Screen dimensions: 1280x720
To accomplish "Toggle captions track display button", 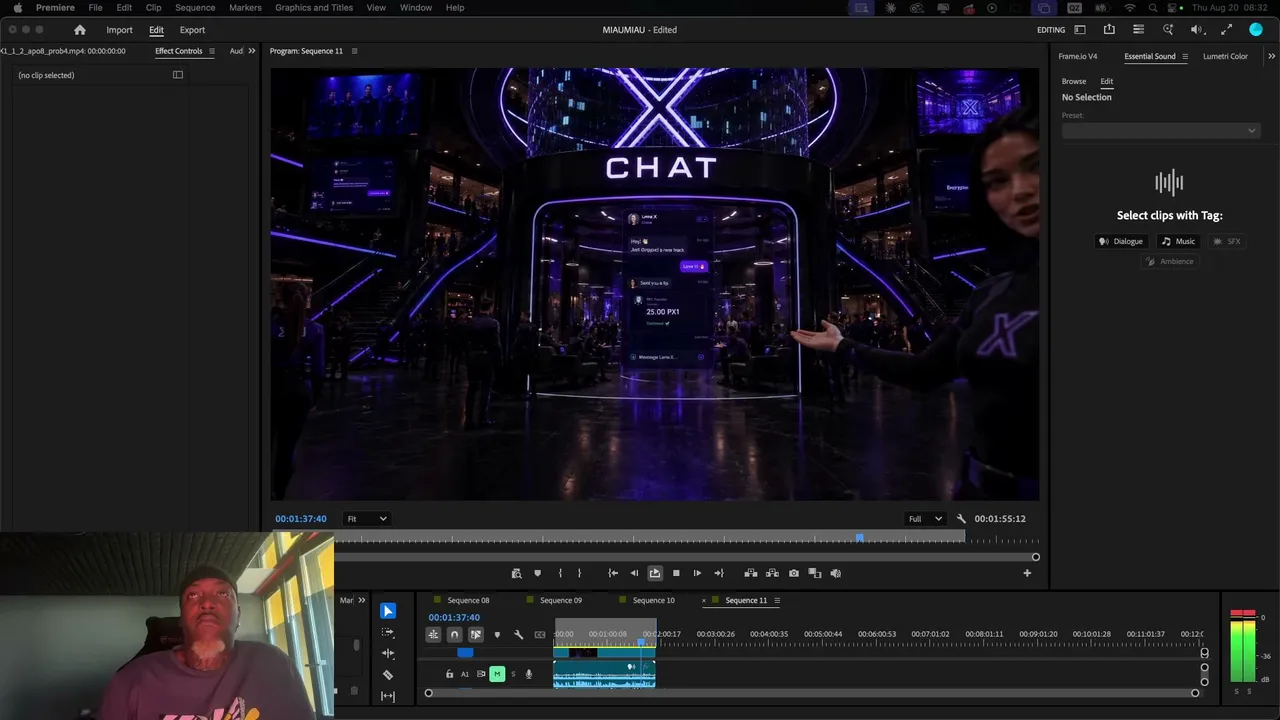I will point(540,635).
